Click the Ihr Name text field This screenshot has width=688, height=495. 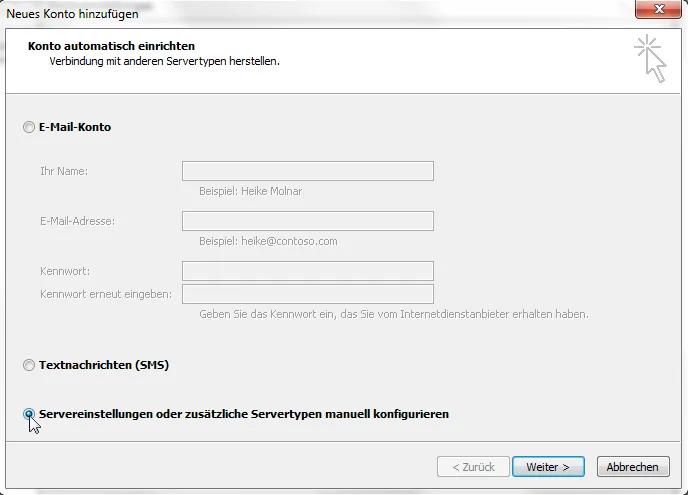coord(307,171)
